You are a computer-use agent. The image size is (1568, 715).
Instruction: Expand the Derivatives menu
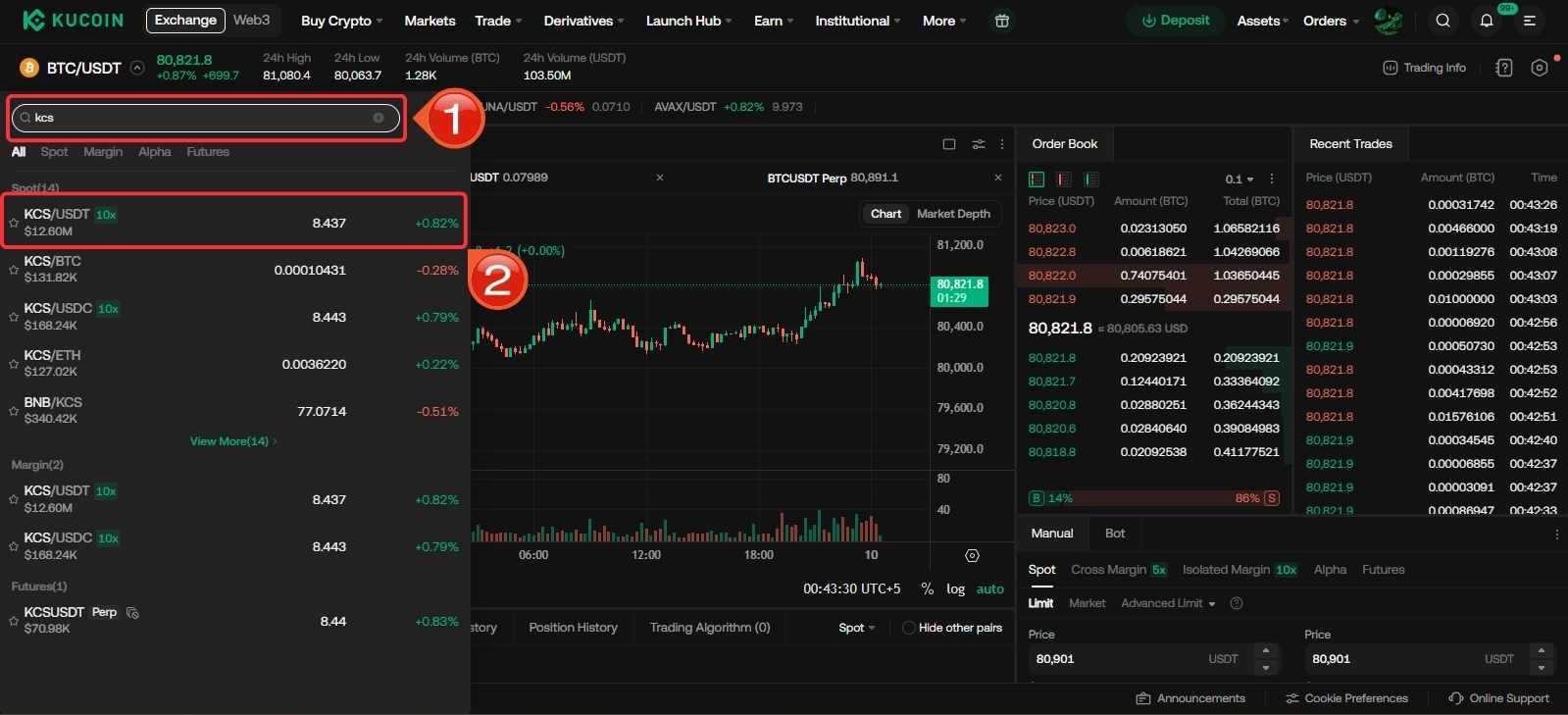pyautogui.click(x=583, y=21)
